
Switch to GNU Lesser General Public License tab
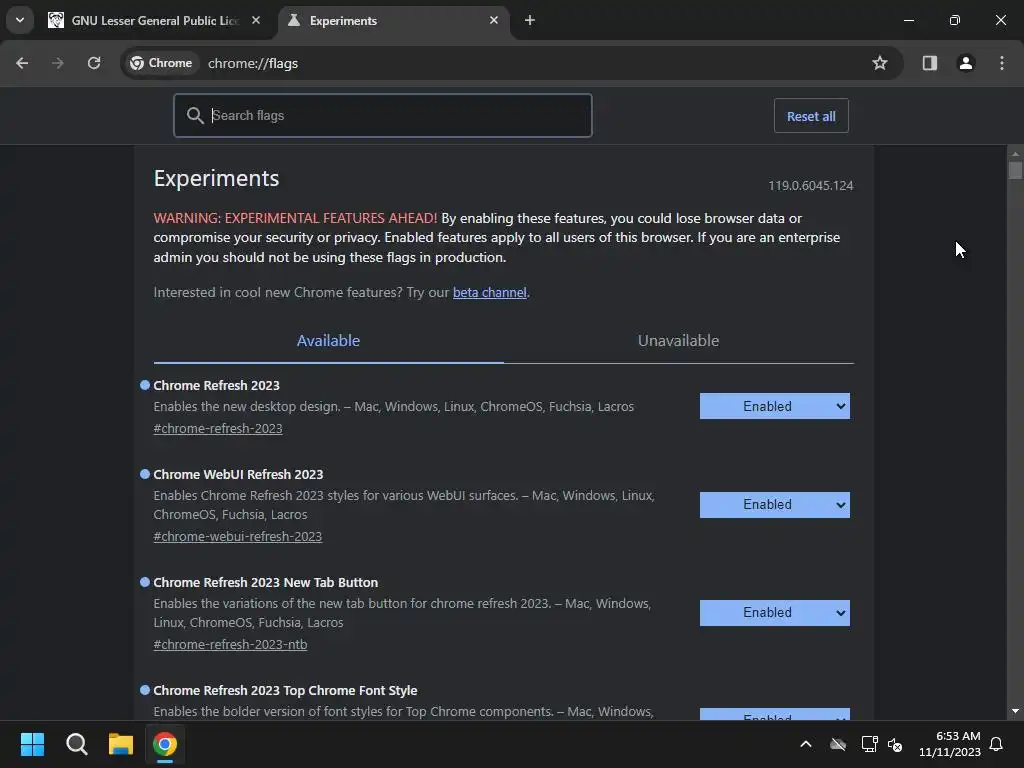tap(155, 20)
